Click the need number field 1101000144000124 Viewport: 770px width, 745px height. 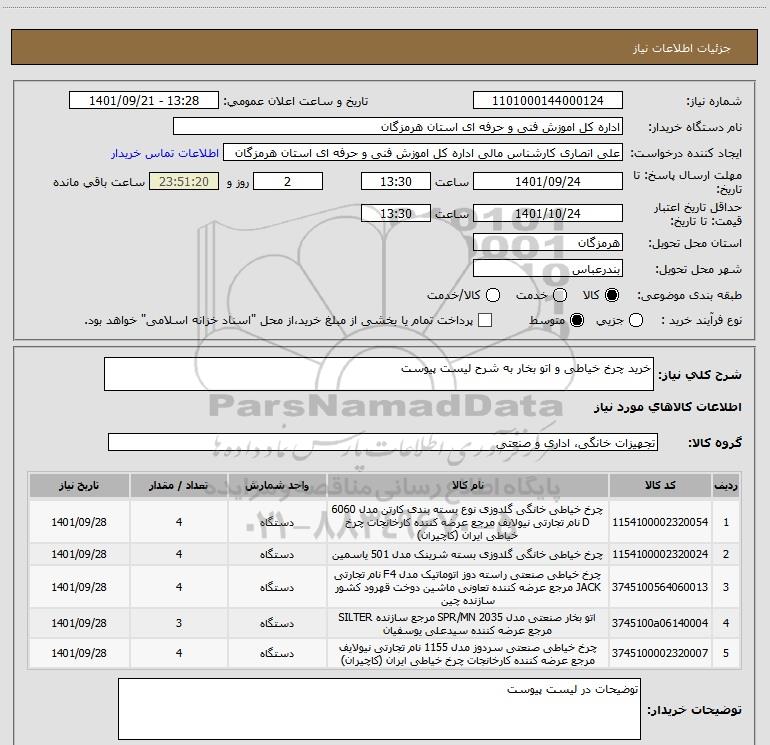pyautogui.click(x=548, y=100)
